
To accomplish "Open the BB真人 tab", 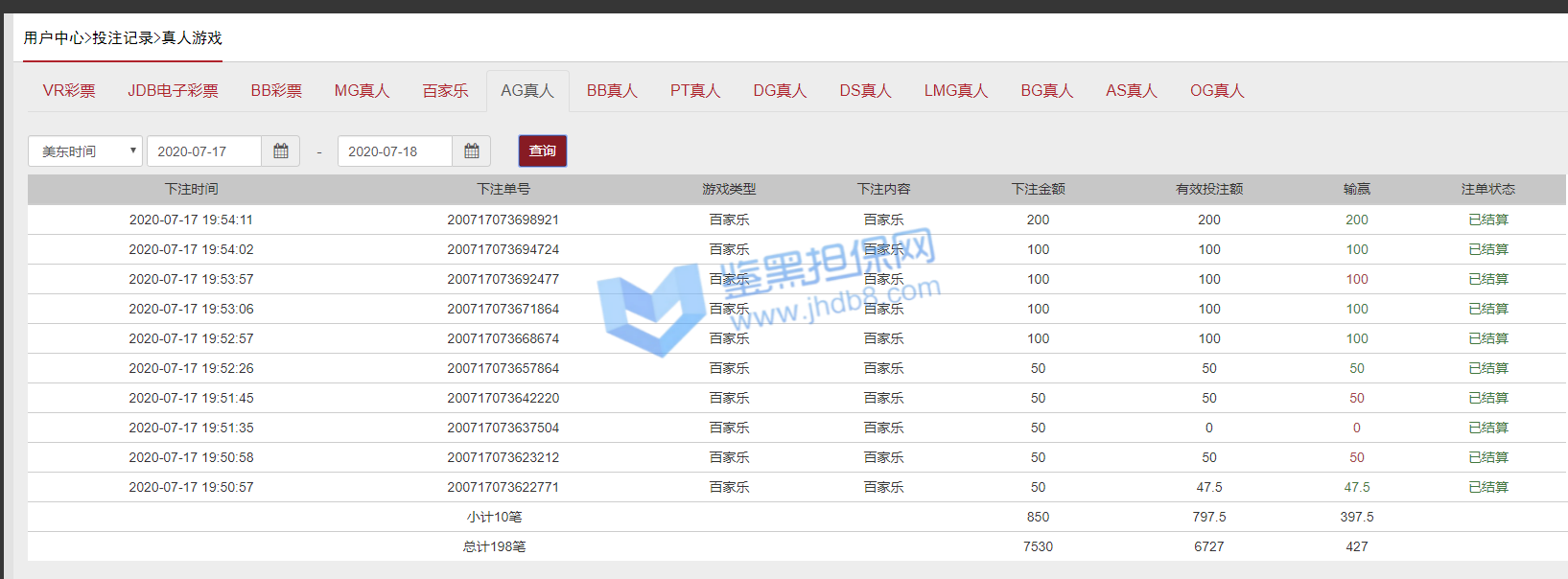I will tap(612, 91).
